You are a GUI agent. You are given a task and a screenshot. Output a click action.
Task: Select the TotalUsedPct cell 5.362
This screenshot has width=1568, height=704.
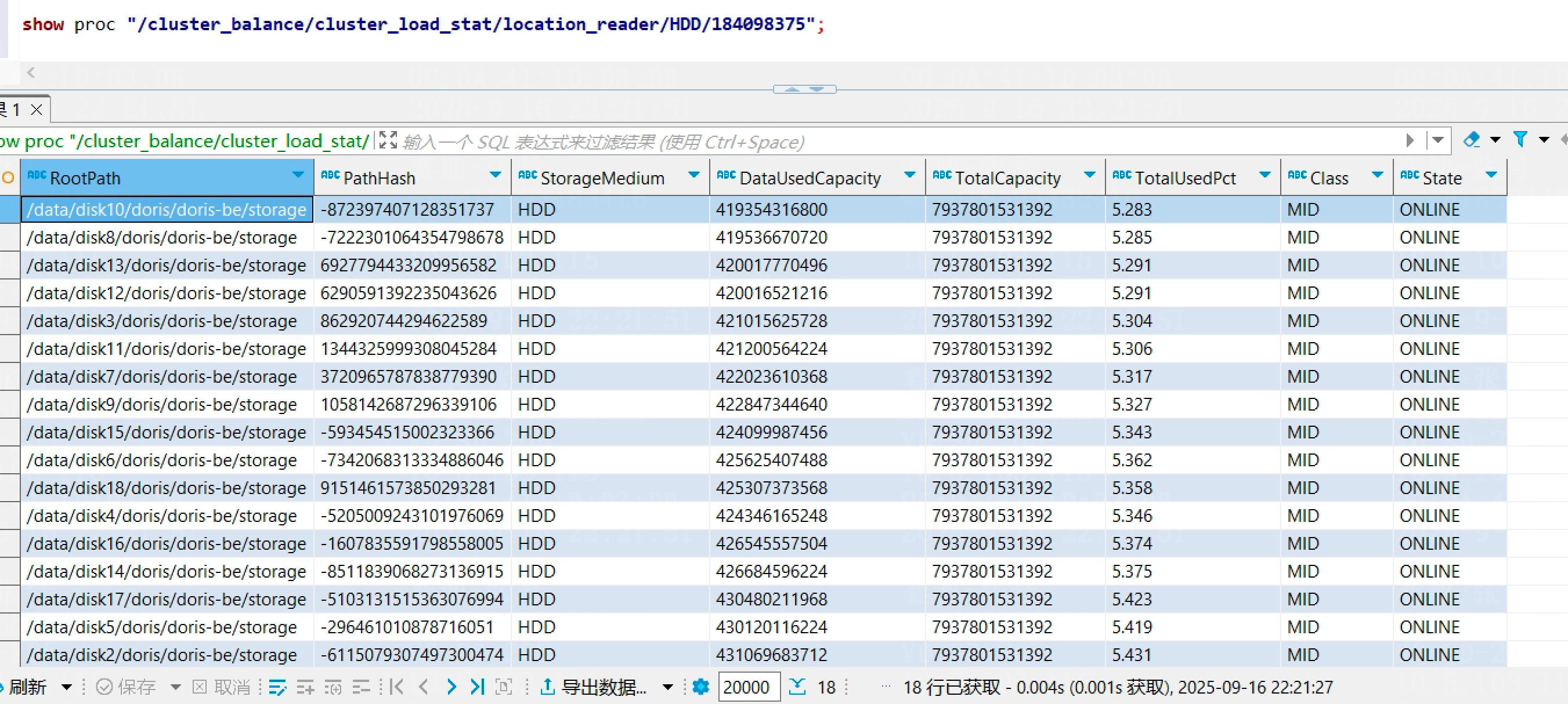click(1193, 460)
